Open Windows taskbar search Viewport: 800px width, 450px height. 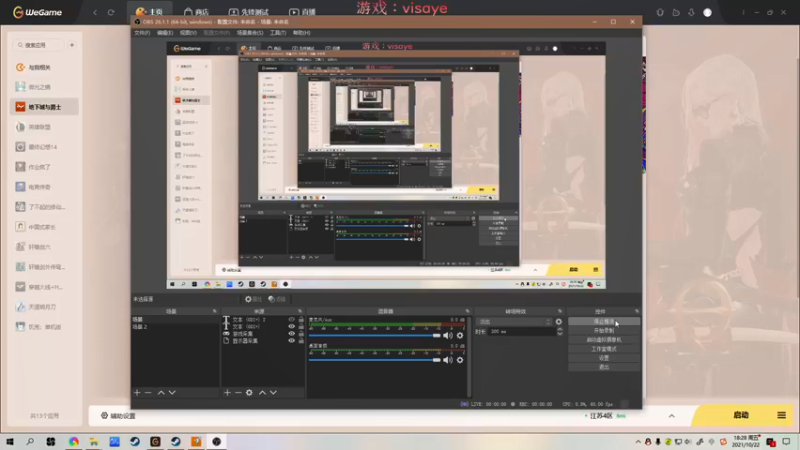tap(30, 441)
